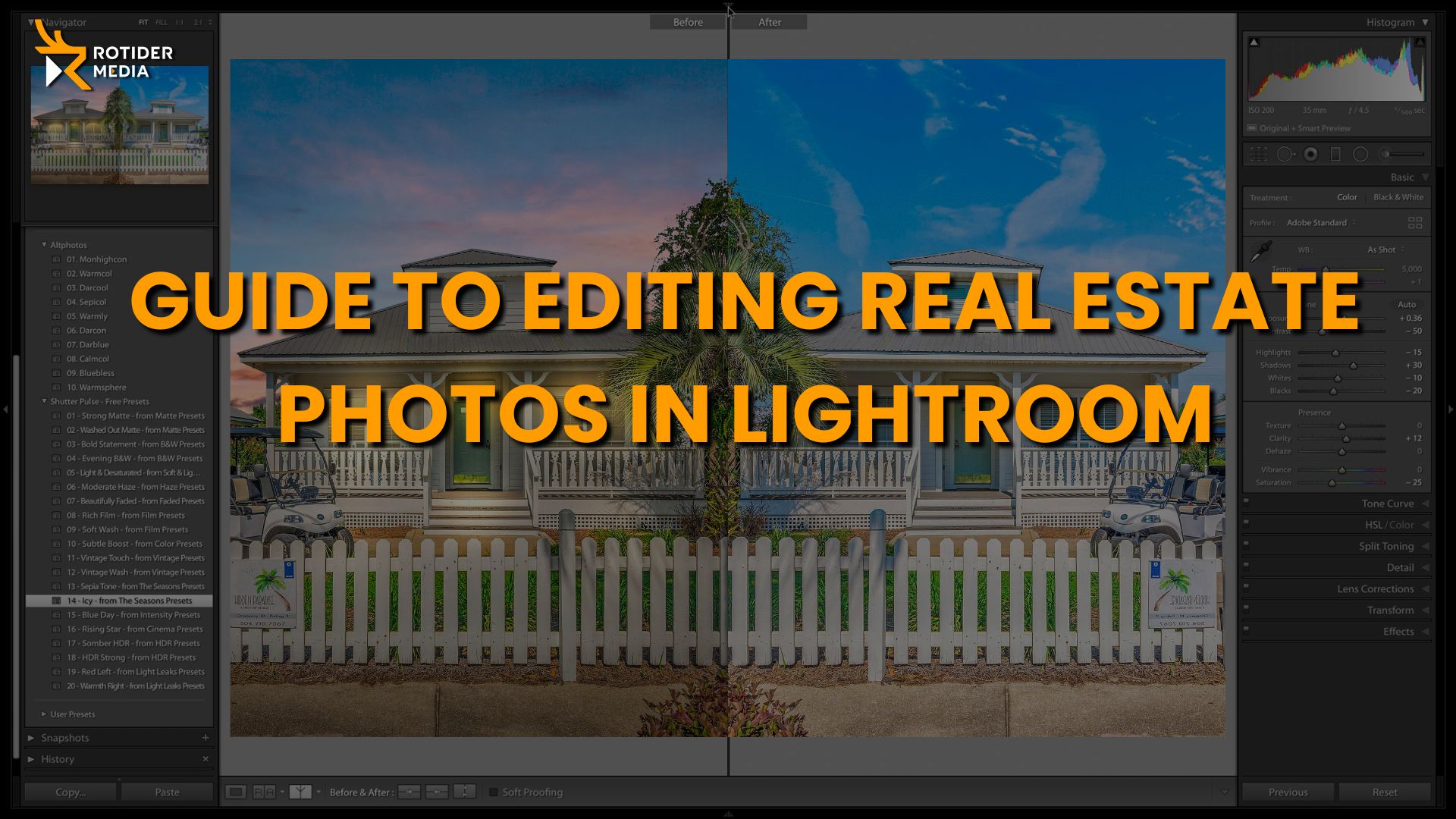This screenshot has width=1456, height=819.
Task: Expand the History panel
Action: tap(31, 759)
